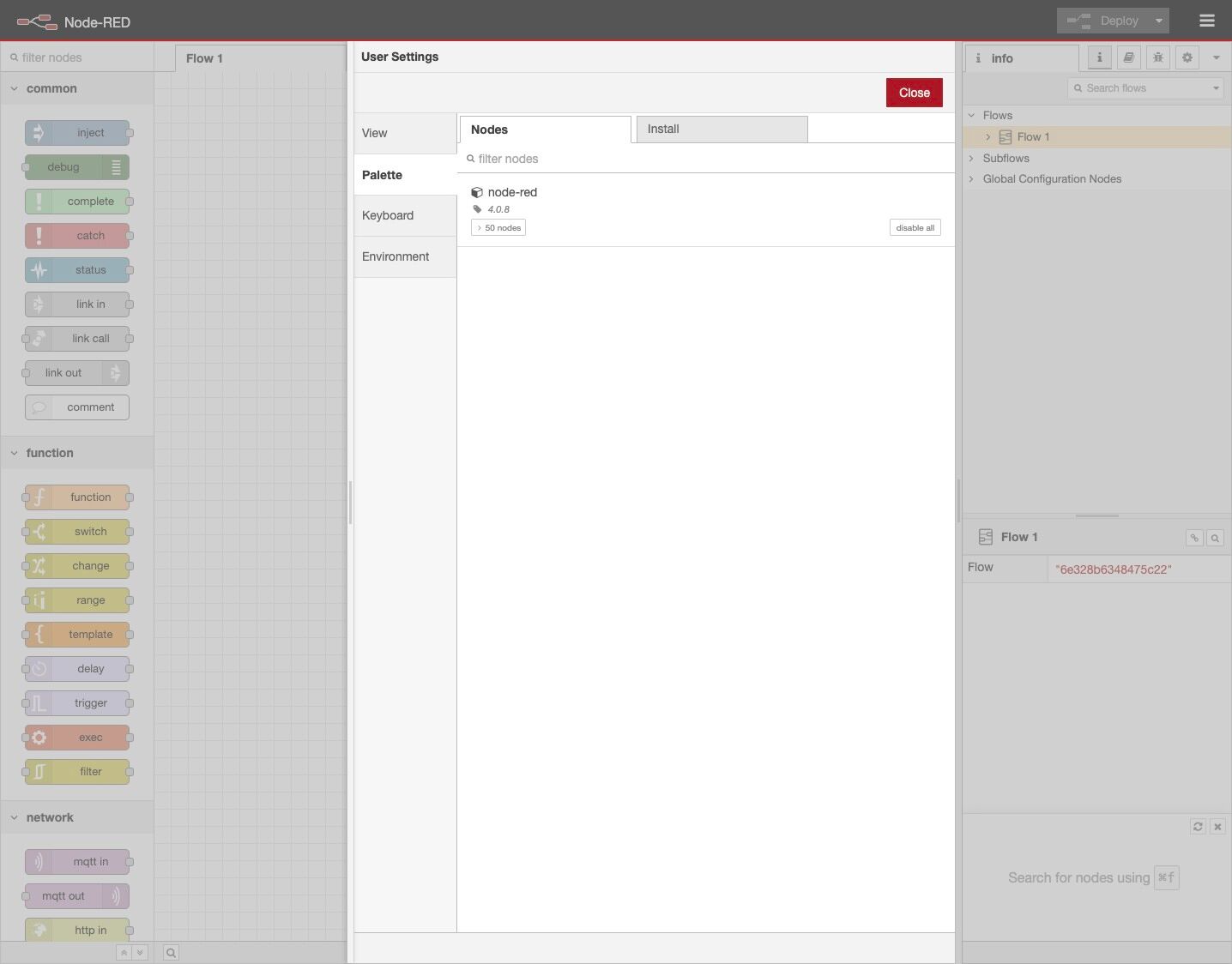Expand the 50 nodes list for node-red
This screenshot has height=964, width=1232.
point(498,227)
